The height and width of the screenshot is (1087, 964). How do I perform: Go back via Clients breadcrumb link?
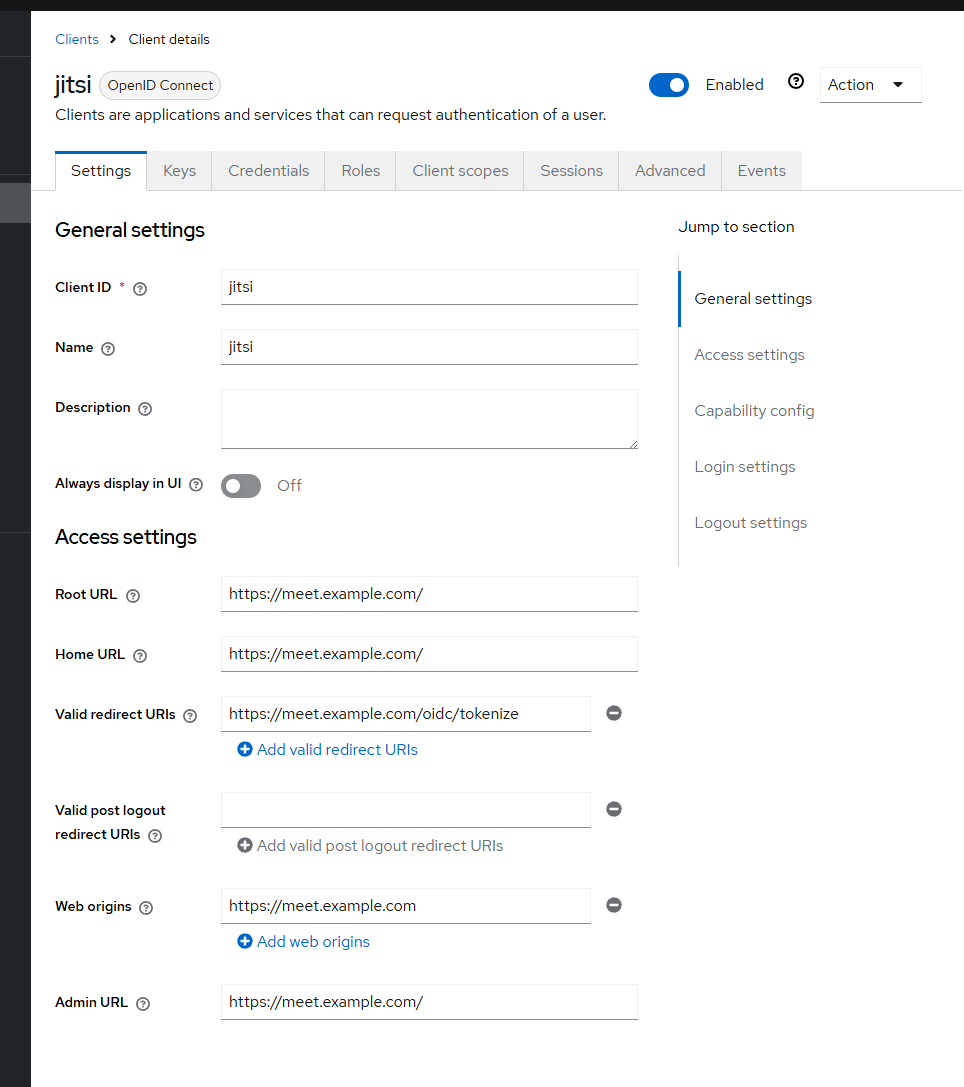coord(77,40)
